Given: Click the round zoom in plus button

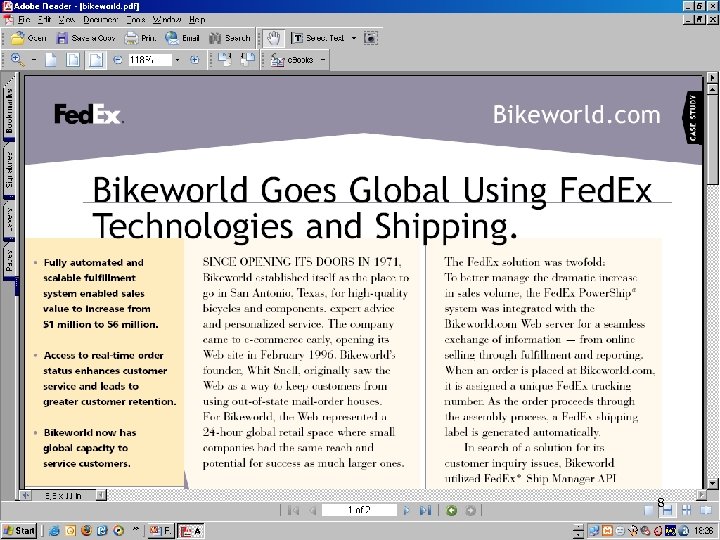Looking at the screenshot, I should (195, 60).
